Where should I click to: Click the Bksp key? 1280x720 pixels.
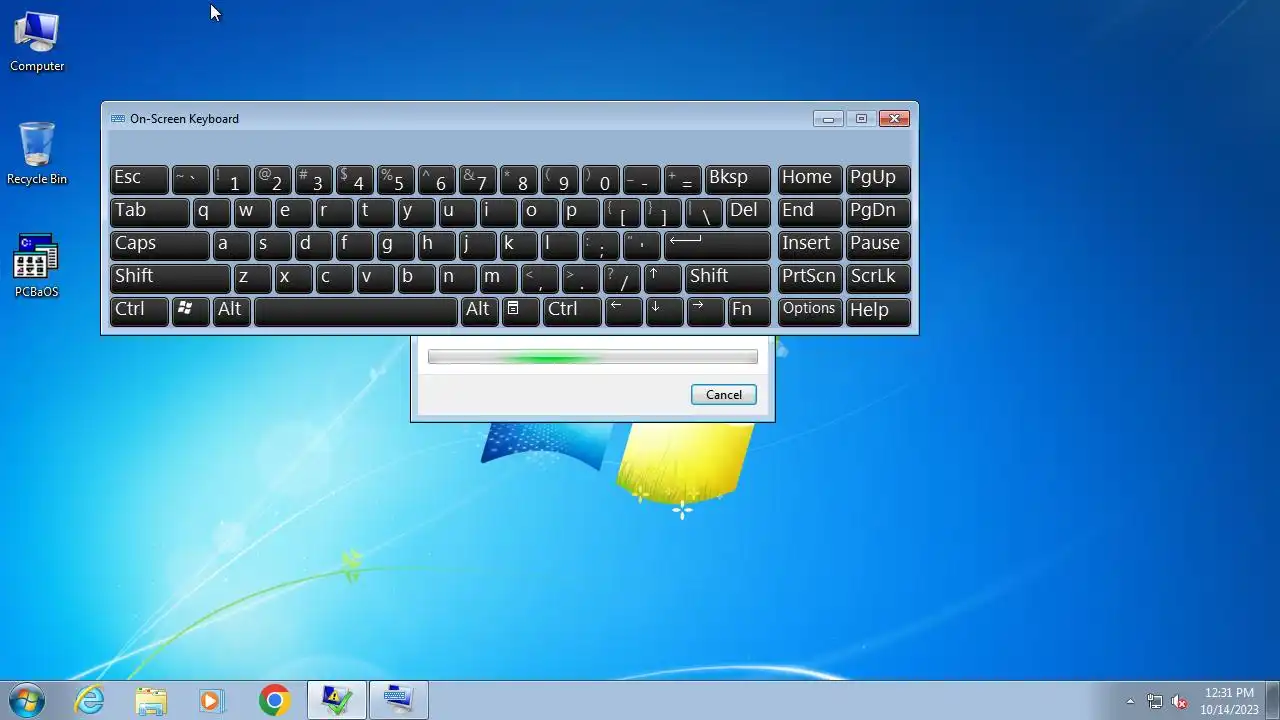click(738, 178)
